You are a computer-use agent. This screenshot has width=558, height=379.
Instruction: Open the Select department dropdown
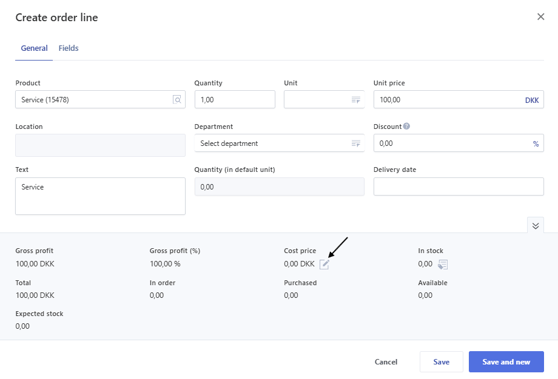[x=279, y=143]
